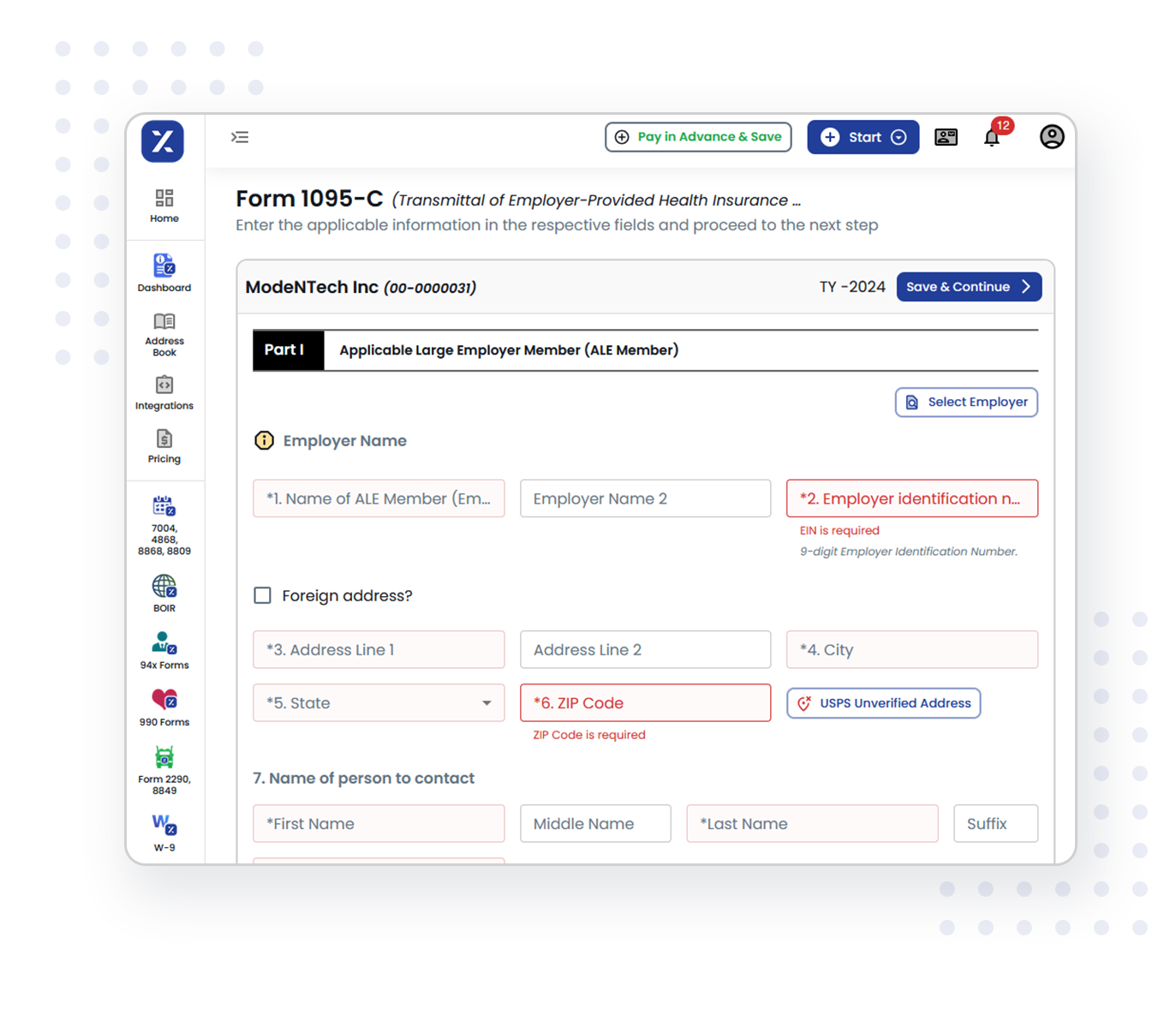Collapse the sidebar using the toggle icon

[x=240, y=137]
